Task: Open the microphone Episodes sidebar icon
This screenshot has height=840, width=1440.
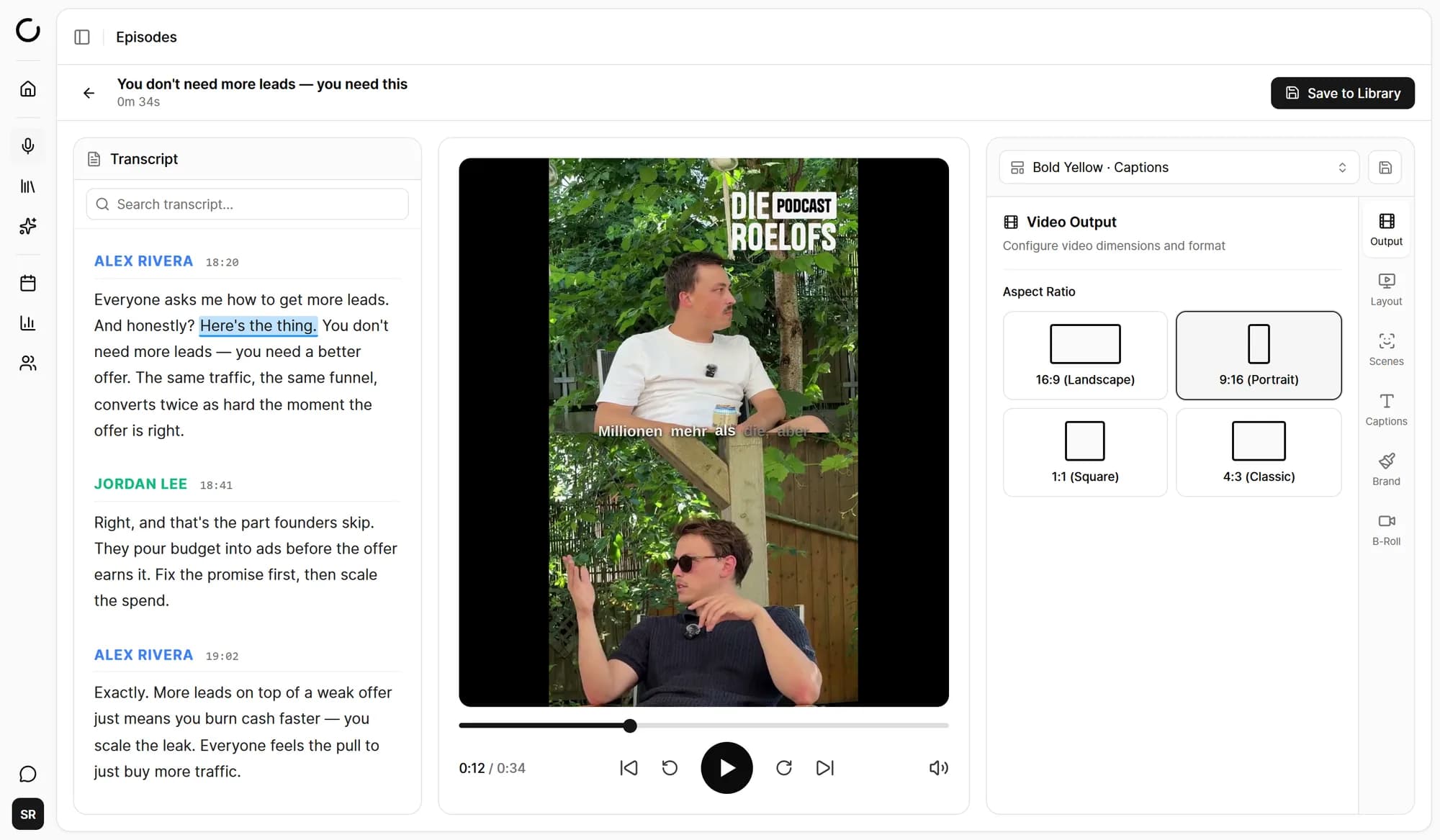Action: tap(28, 146)
